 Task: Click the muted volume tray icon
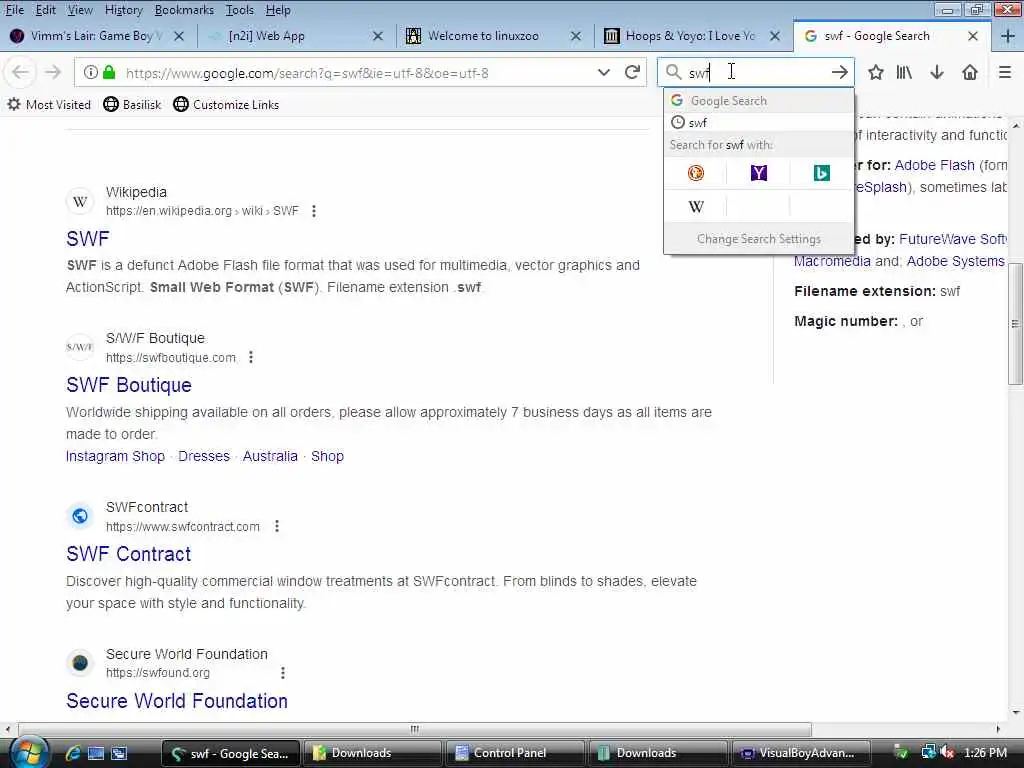(x=947, y=753)
